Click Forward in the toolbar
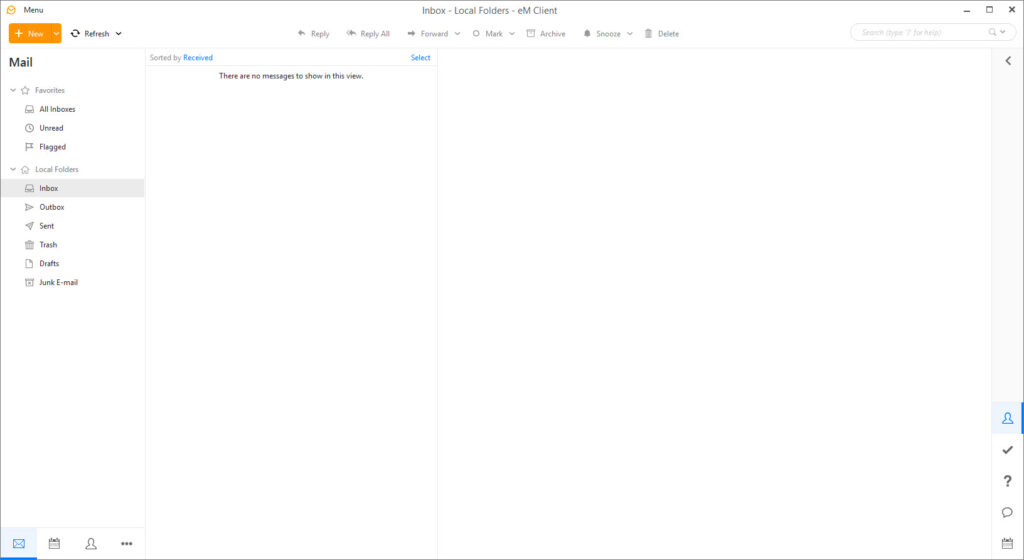 428,33
